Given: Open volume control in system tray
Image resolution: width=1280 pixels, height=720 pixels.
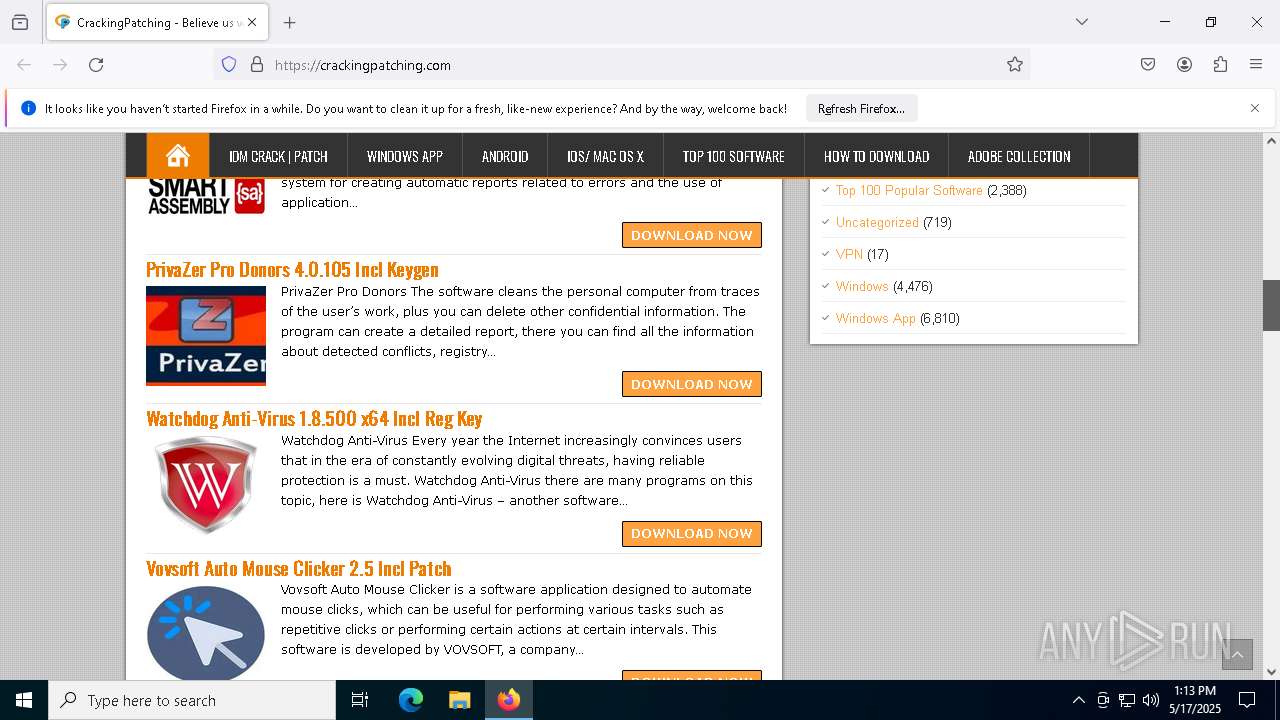Looking at the screenshot, I should click(1151, 700).
